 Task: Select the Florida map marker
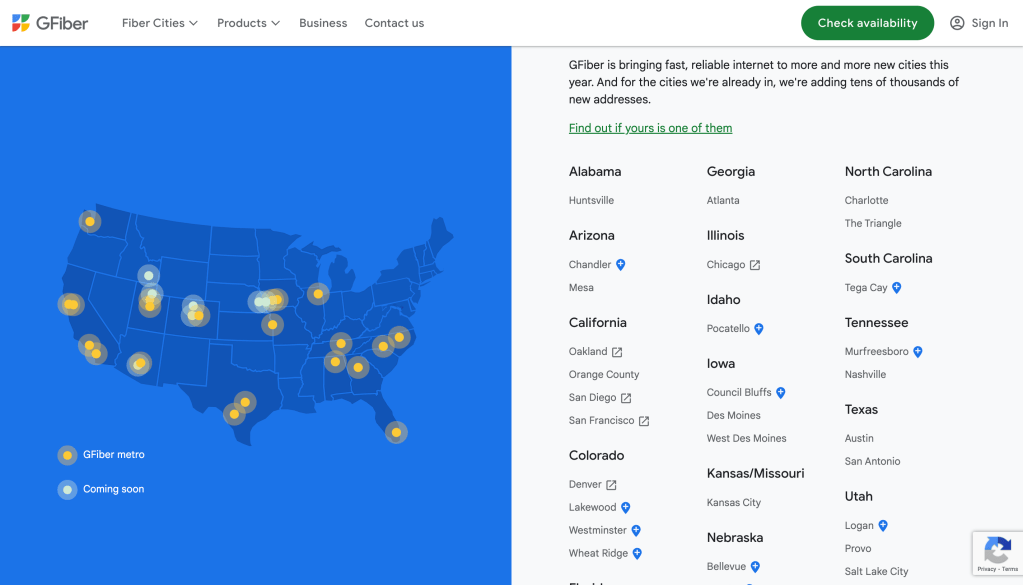coord(396,432)
